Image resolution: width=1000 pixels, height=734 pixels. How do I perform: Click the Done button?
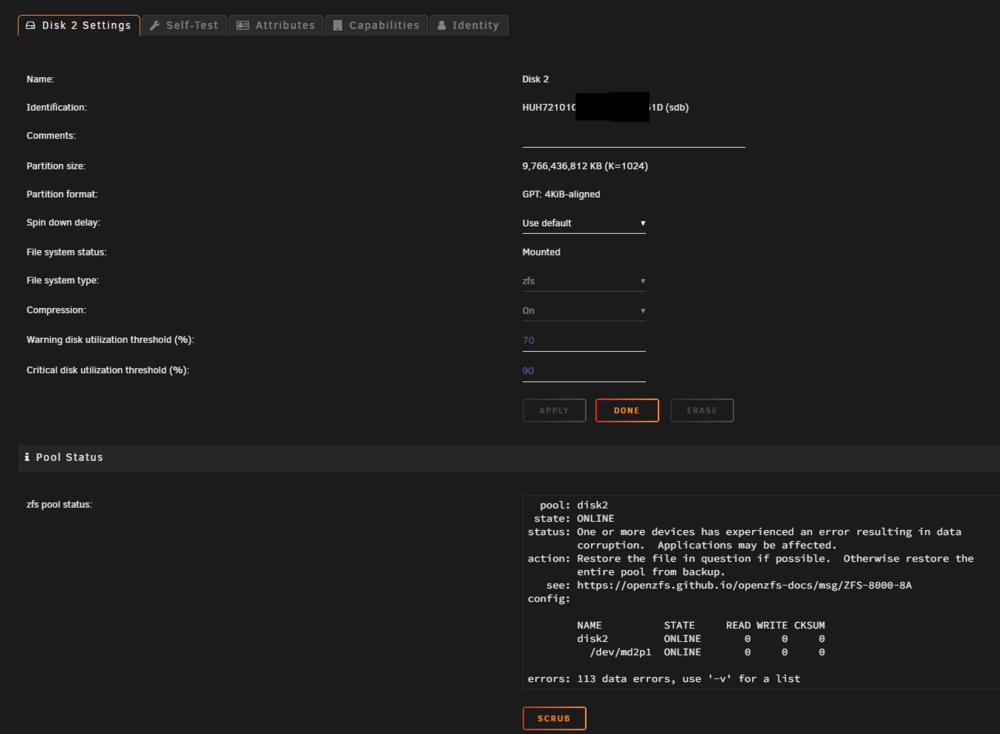tap(627, 411)
